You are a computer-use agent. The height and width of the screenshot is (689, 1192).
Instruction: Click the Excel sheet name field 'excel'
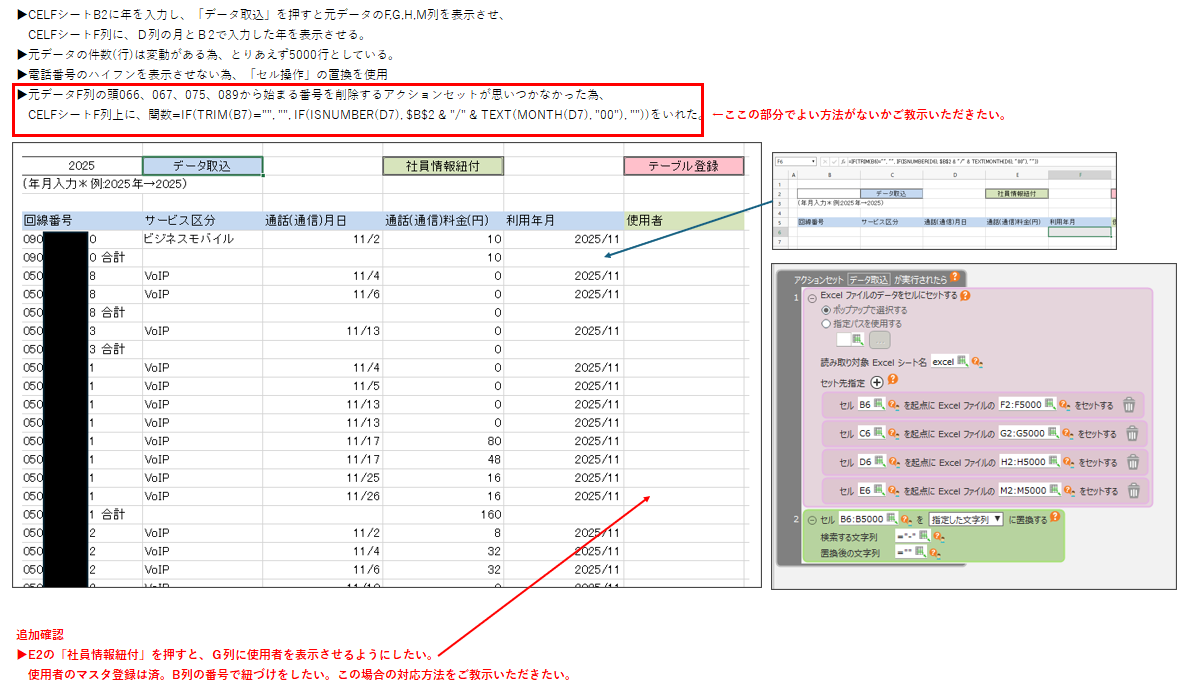(943, 361)
